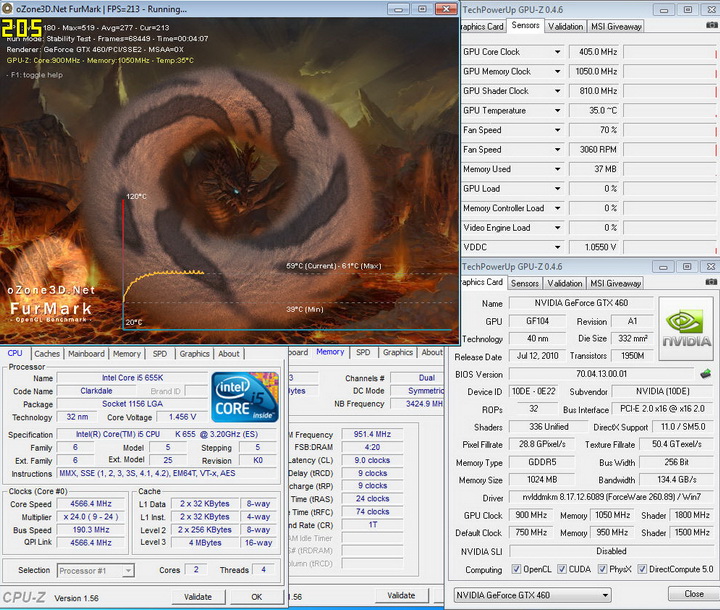The image size is (720, 610).
Task: Click the VDDC reading 1.0550 V
Action: point(594,247)
